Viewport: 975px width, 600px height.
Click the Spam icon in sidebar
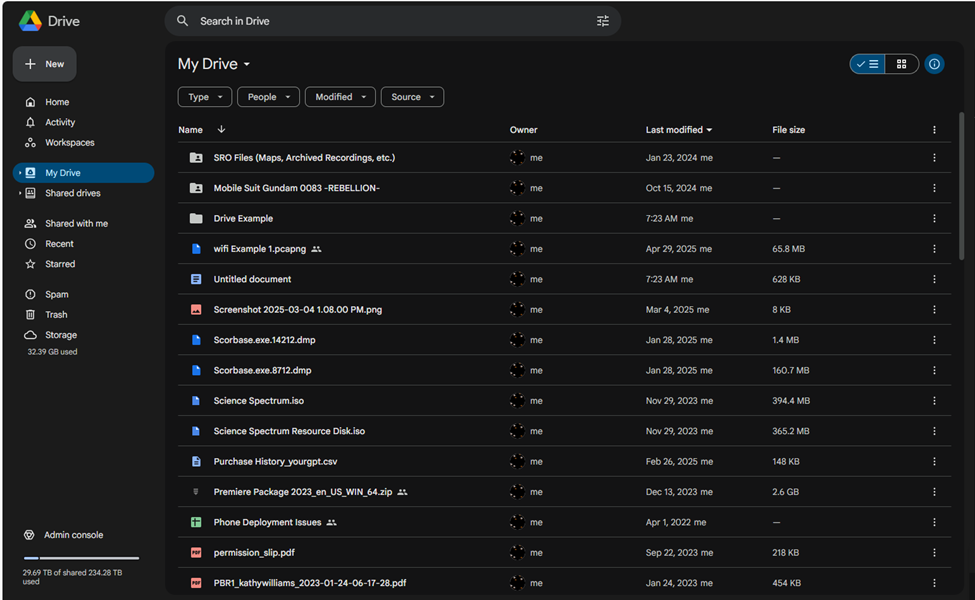[30, 295]
